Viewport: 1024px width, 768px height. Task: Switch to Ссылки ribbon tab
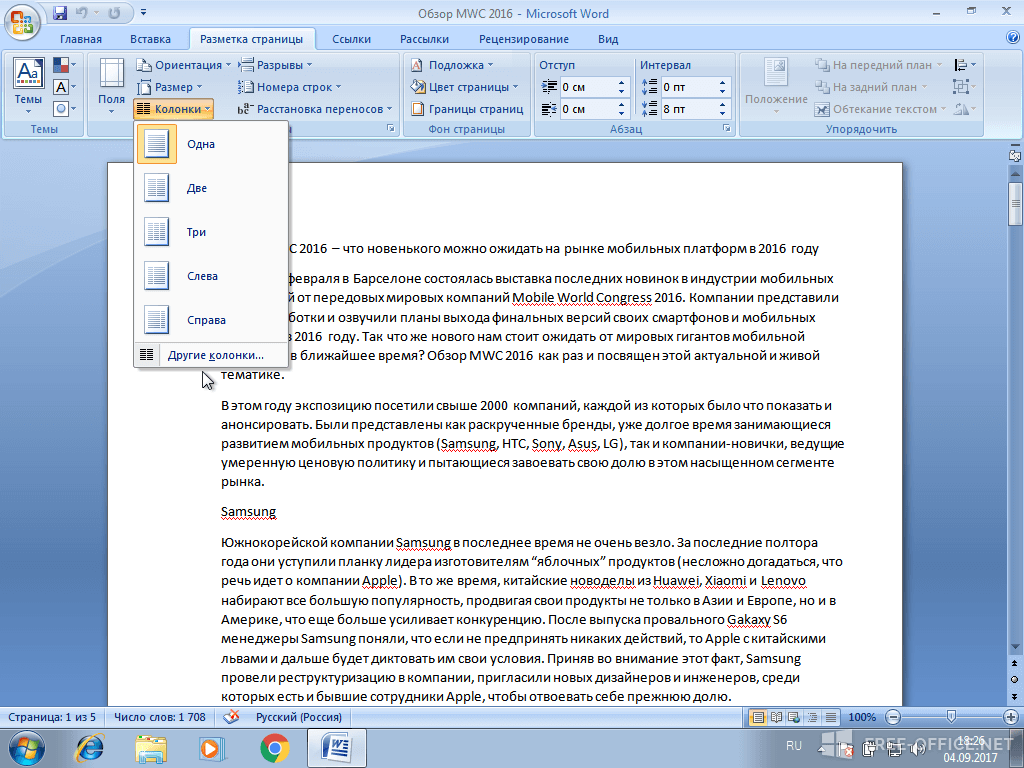tap(351, 39)
